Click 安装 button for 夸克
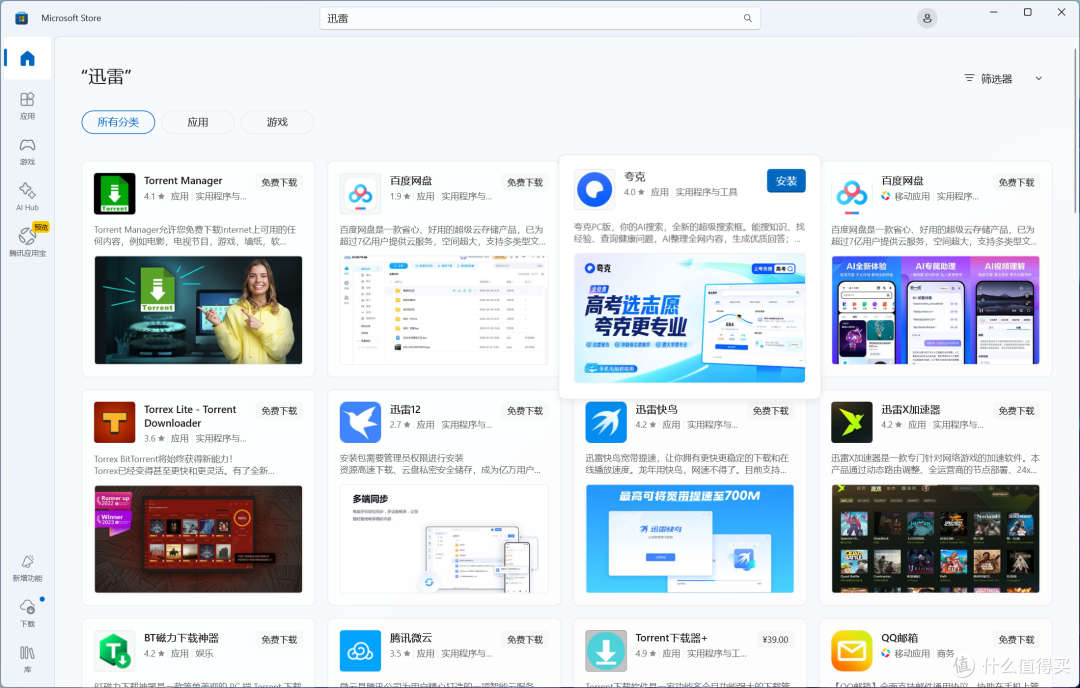Screen dimensions: 1080x688 point(786,181)
